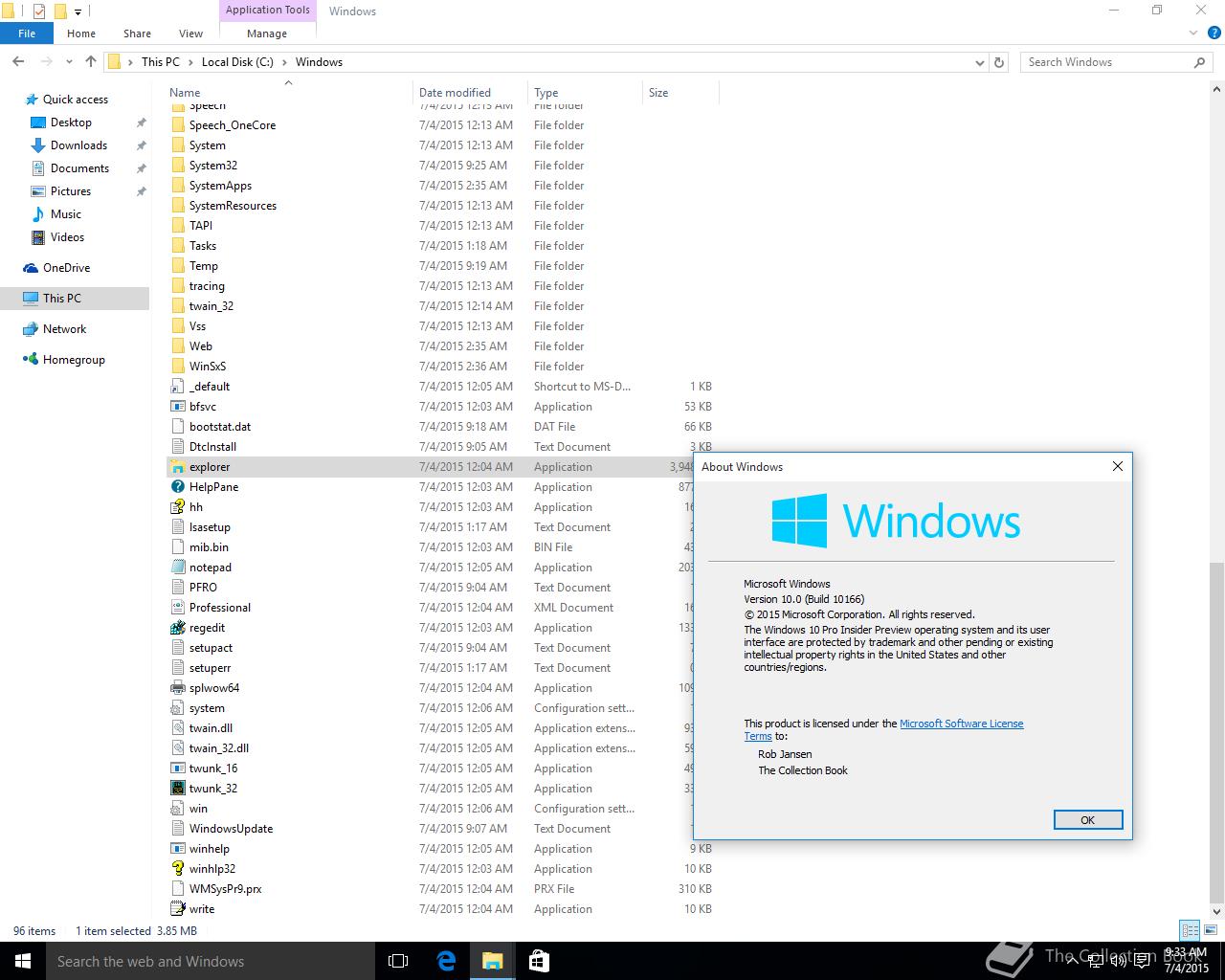1225x980 pixels.
Task: Go up one folder level
Action: pyautogui.click(x=91, y=62)
